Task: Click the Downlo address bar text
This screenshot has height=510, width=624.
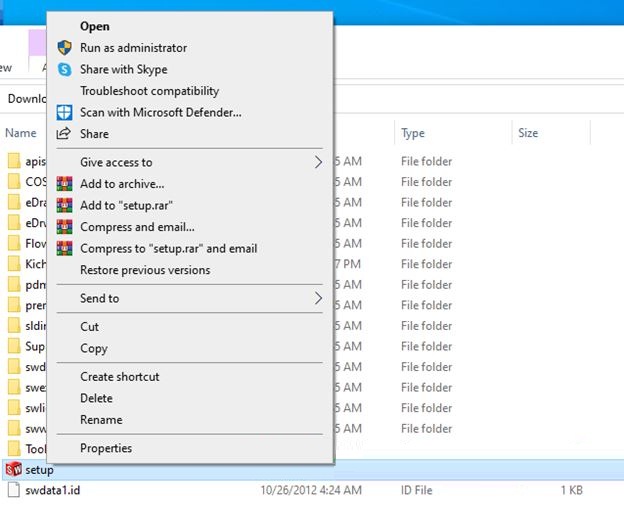Action: coord(27,99)
